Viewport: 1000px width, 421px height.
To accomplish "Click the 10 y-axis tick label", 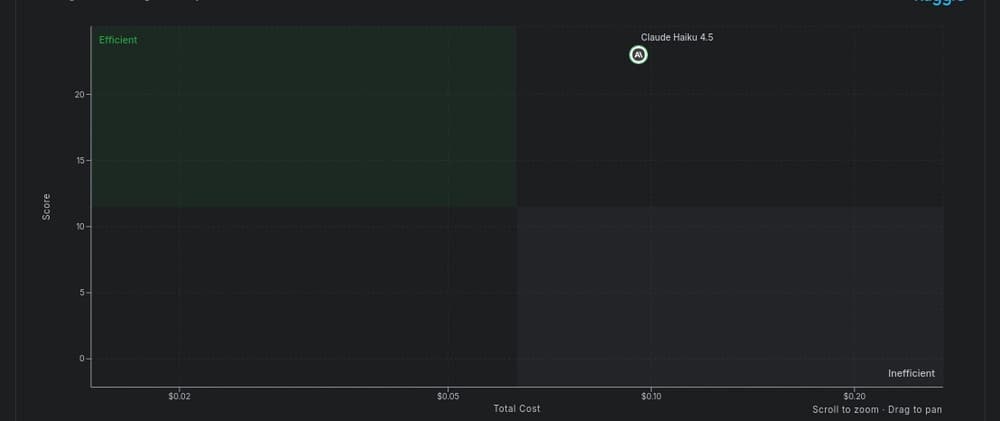I will point(80,226).
